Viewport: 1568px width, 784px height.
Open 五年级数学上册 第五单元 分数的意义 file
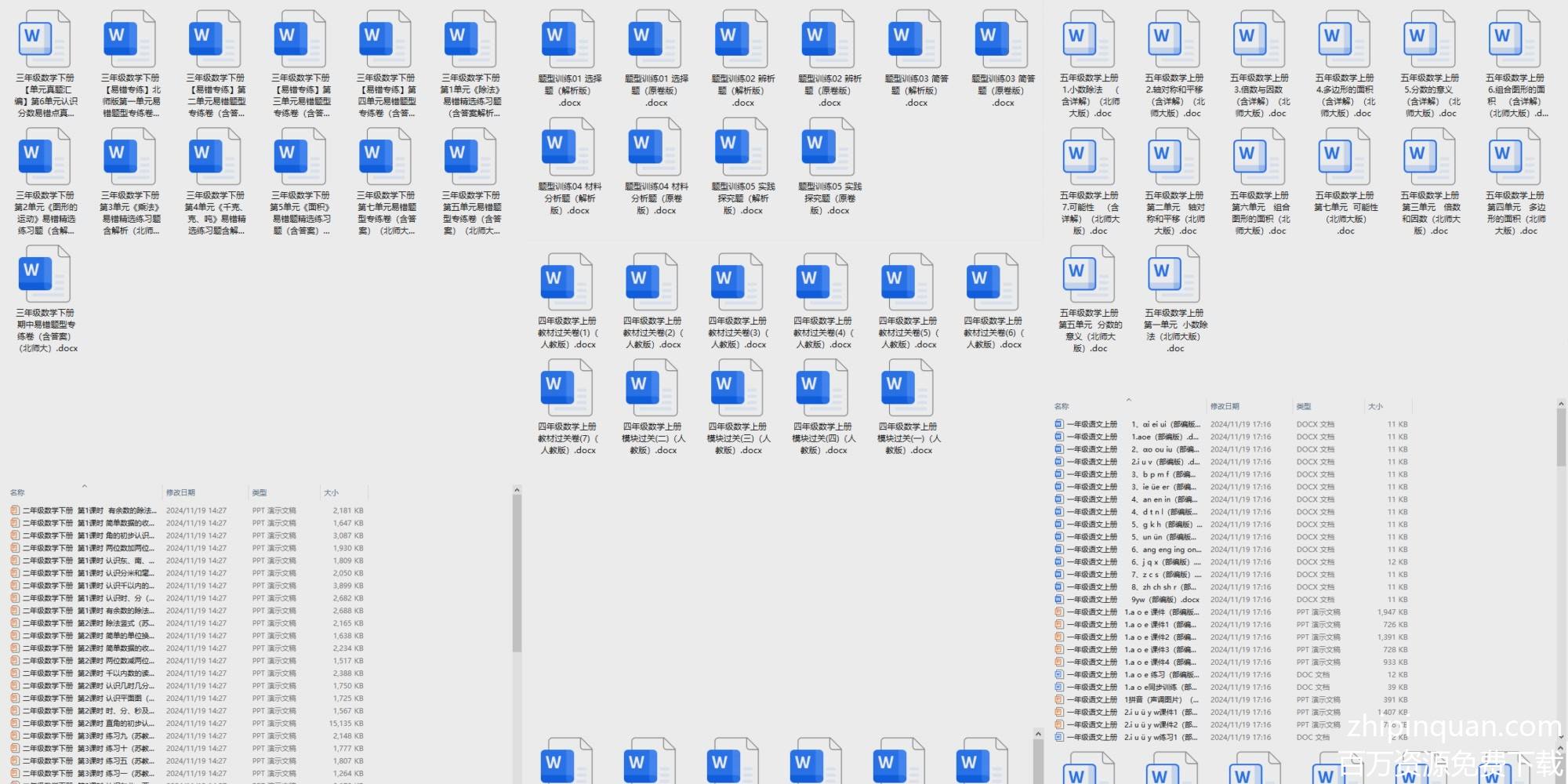pos(1089,275)
